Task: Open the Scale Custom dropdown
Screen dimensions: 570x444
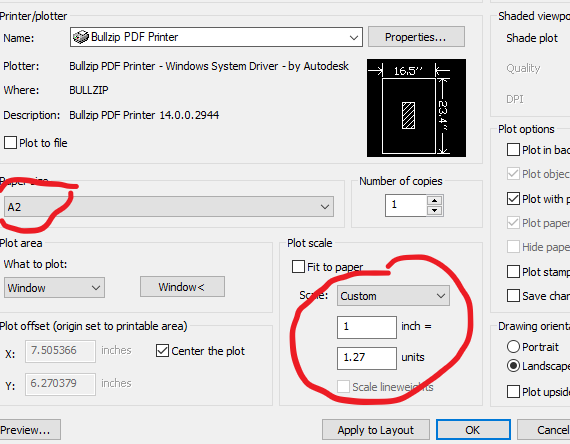Action: tap(393, 296)
